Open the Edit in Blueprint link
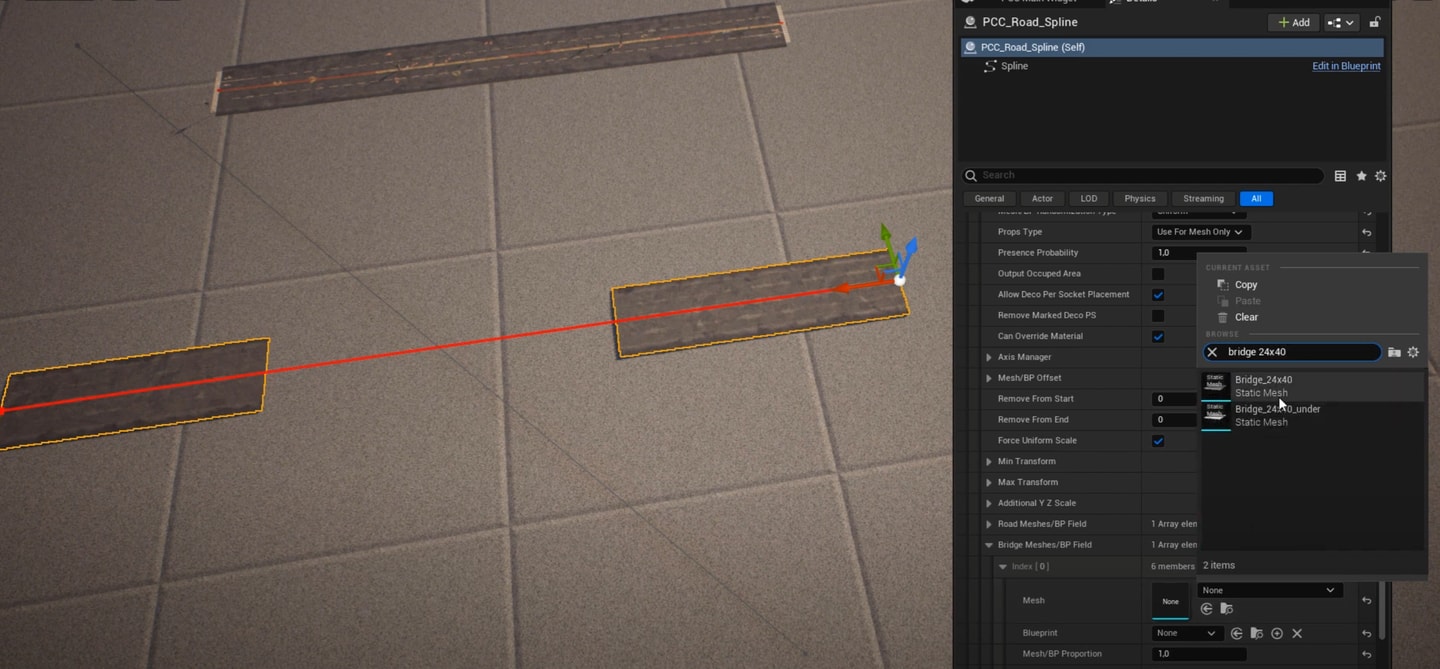Viewport: 1440px width, 669px height. point(1346,66)
